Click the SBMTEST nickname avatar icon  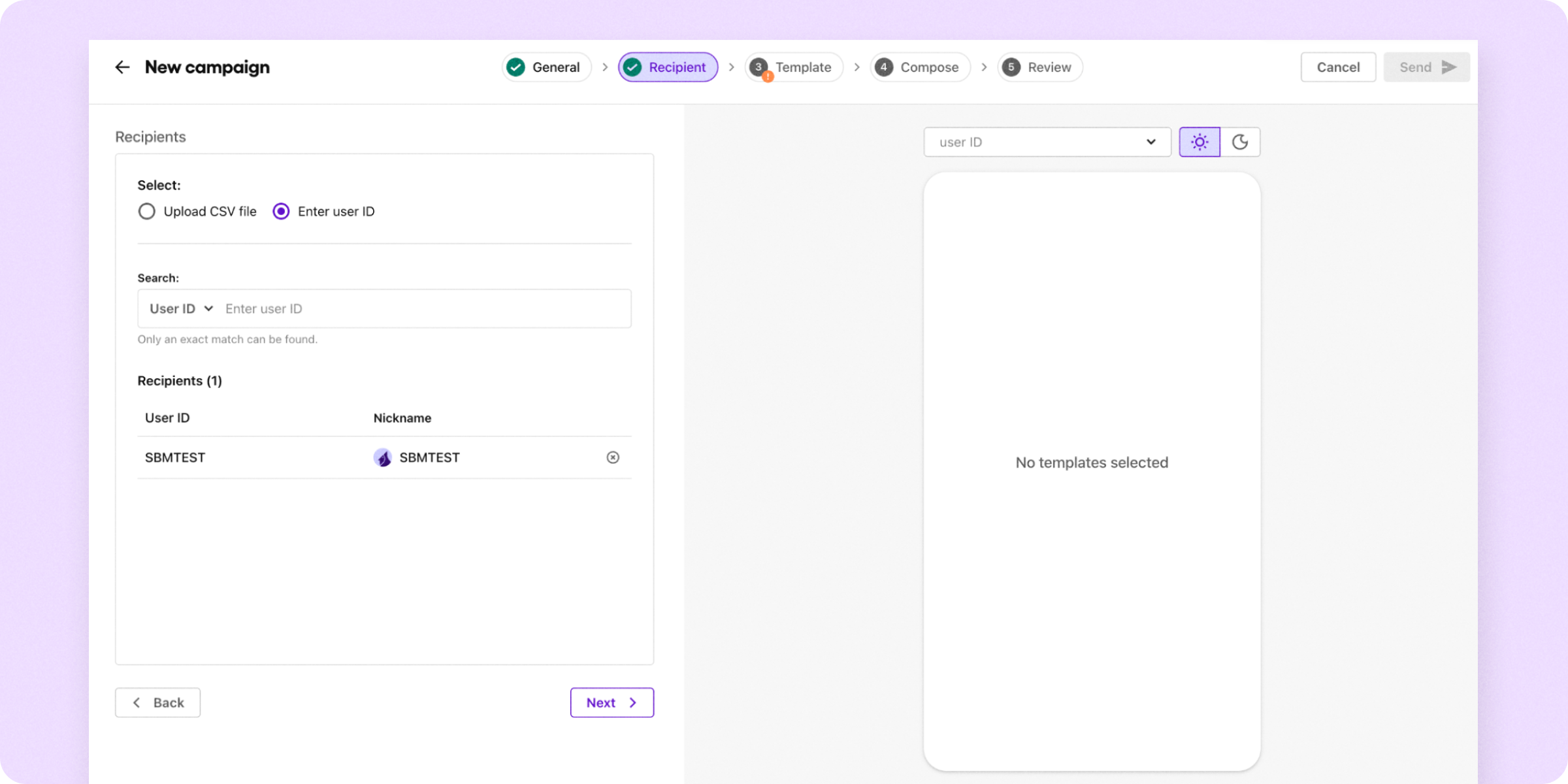[384, 457]
